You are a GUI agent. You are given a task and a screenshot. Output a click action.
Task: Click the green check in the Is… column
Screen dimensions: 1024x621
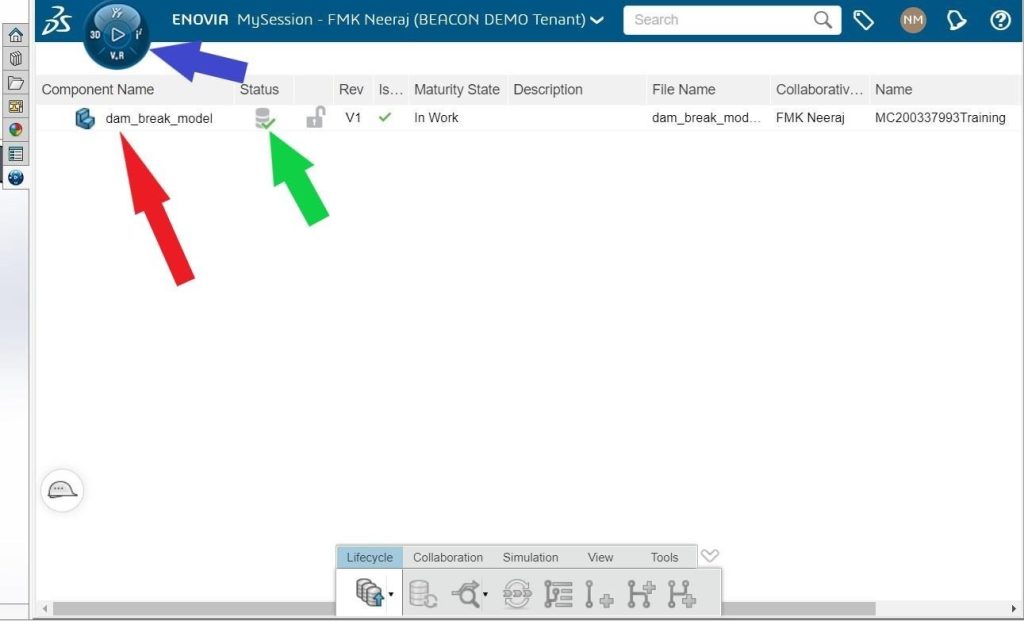(385, 117)
